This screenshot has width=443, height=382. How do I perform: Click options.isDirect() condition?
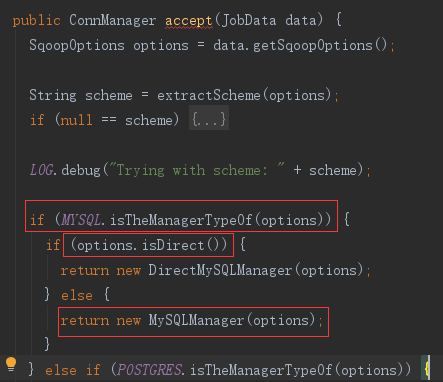149,245
